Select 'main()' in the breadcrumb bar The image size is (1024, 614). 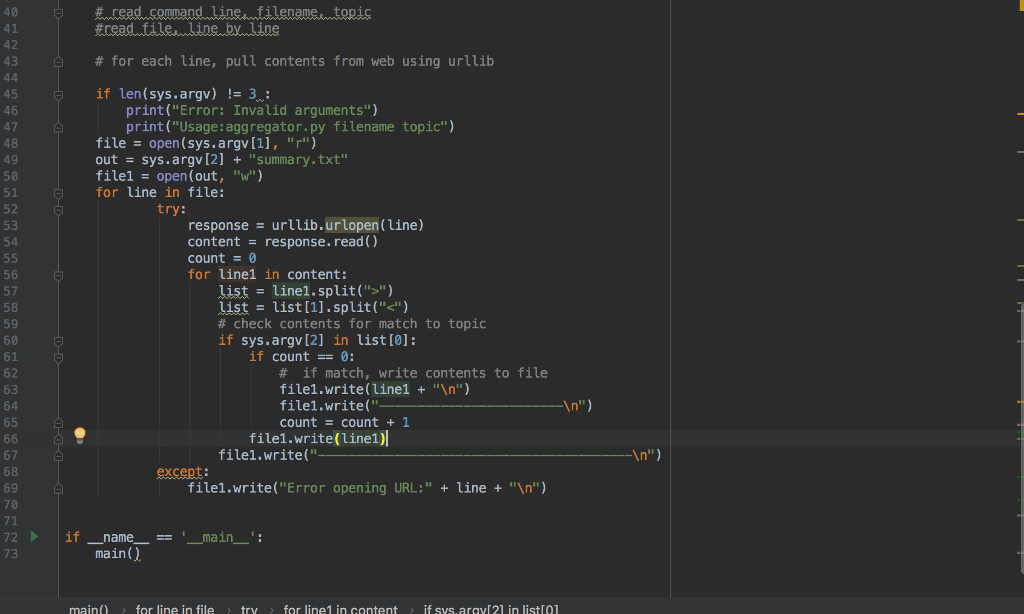tap(89, 609)
